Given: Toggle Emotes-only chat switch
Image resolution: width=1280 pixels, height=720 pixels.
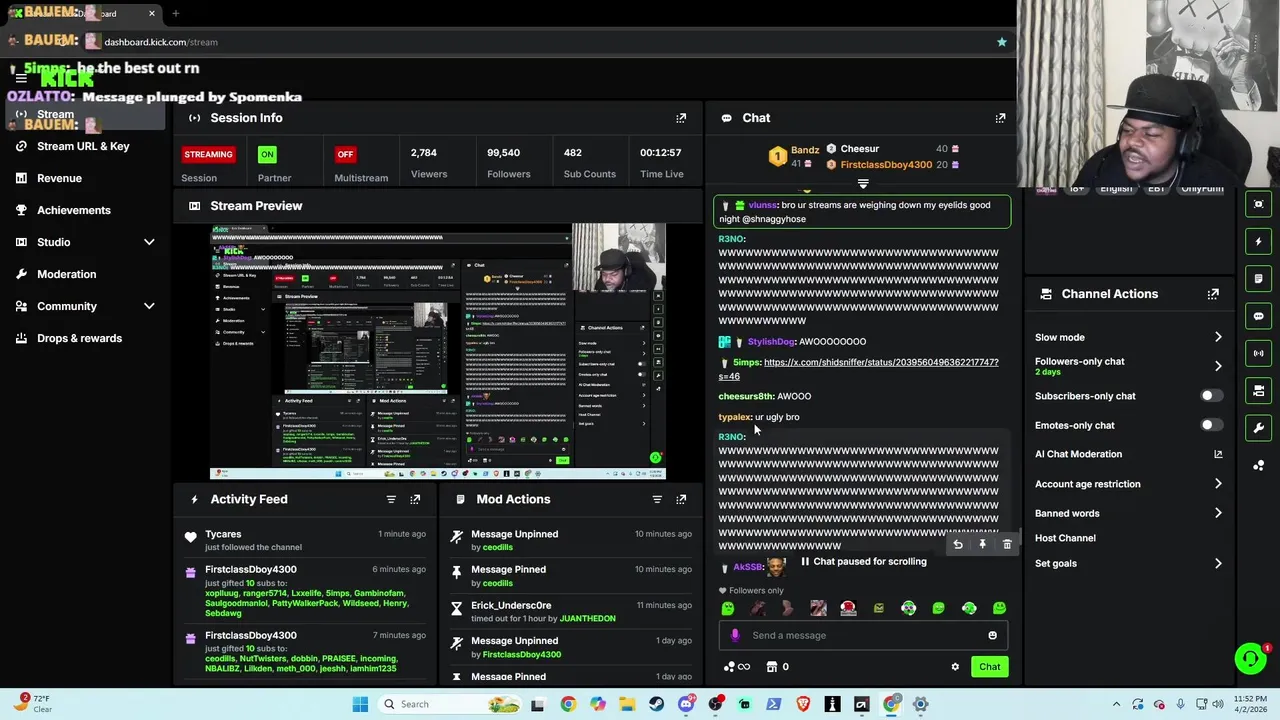Looking at the screenshot, I should 1210,425.
